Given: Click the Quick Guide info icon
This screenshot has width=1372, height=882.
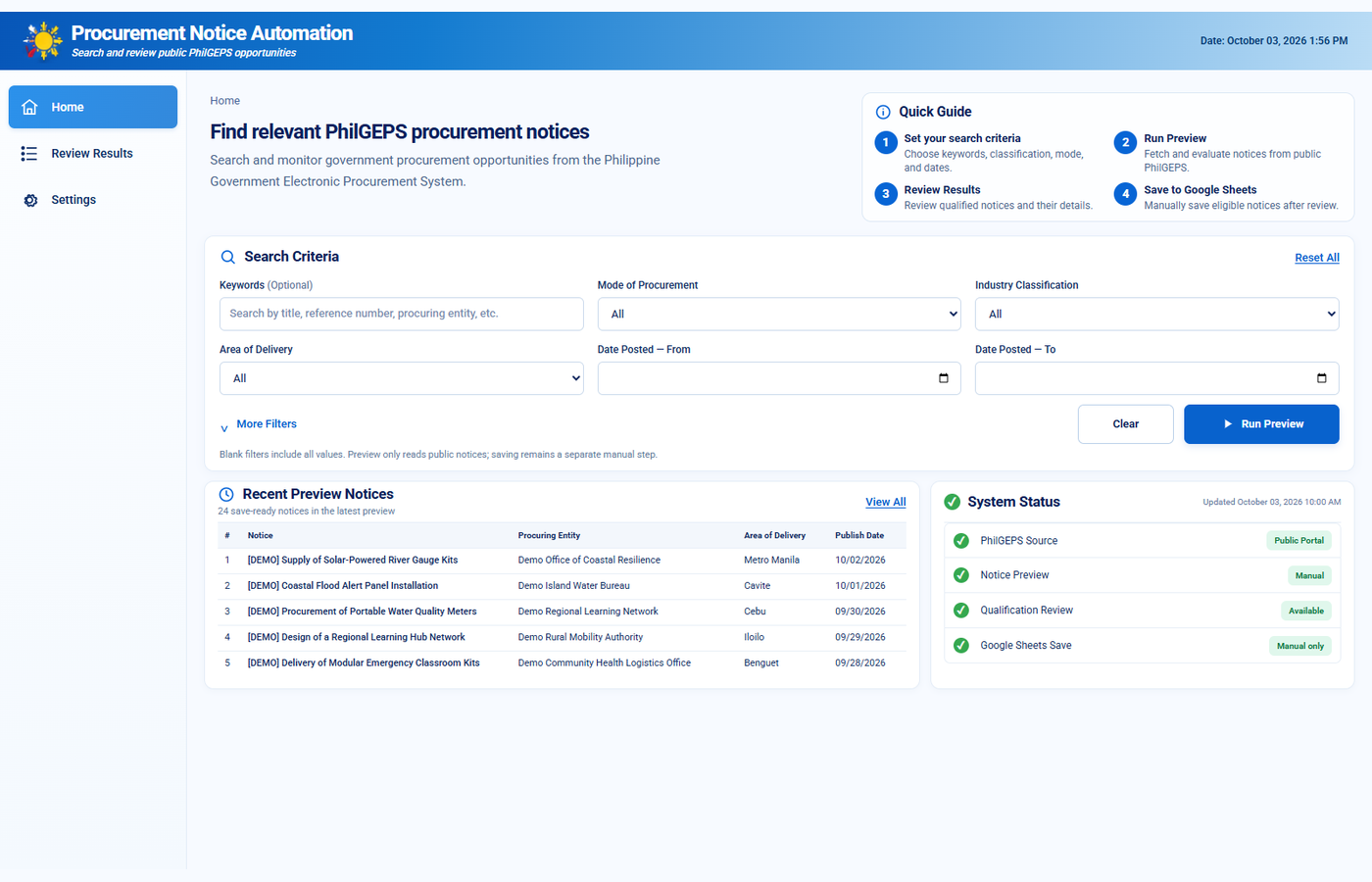Looking at the screenshot, I should coord(883,112).
